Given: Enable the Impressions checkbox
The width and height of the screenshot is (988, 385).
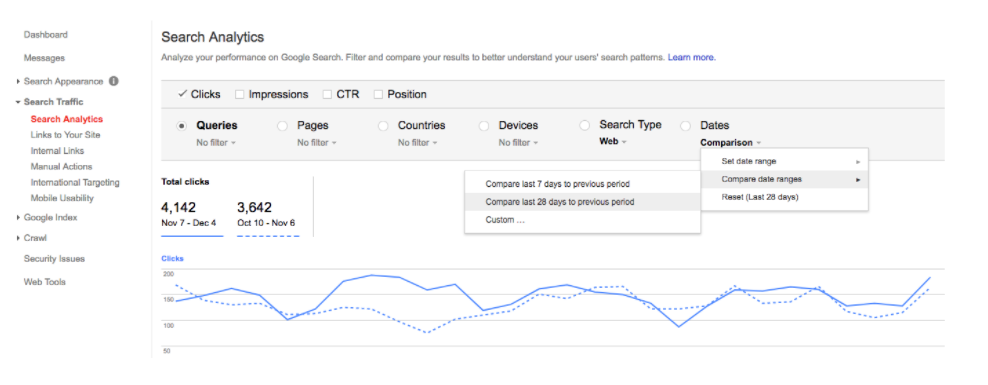Looking at the screenshot, I should pyautogui.click(x=239, y=95).
